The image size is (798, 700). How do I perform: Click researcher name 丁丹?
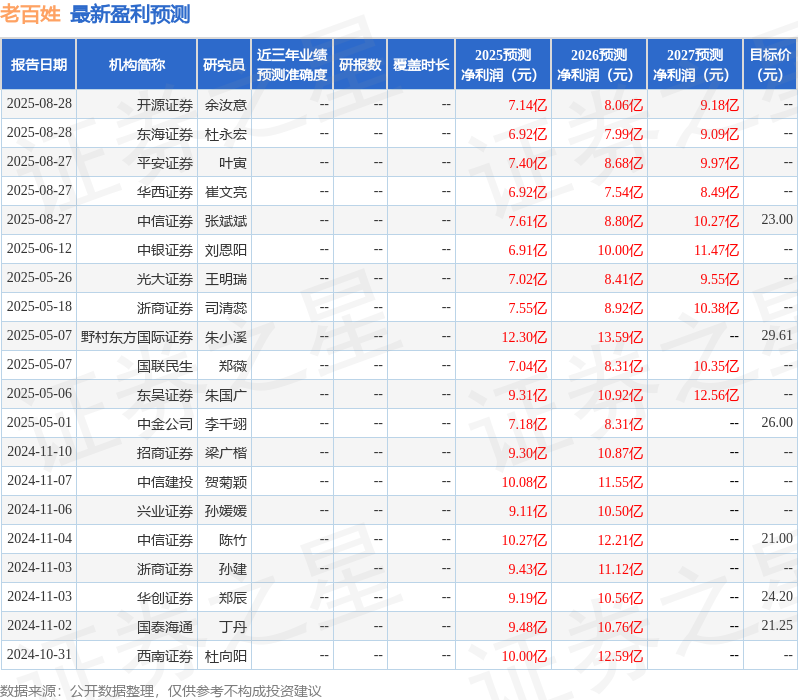(233, 627)
